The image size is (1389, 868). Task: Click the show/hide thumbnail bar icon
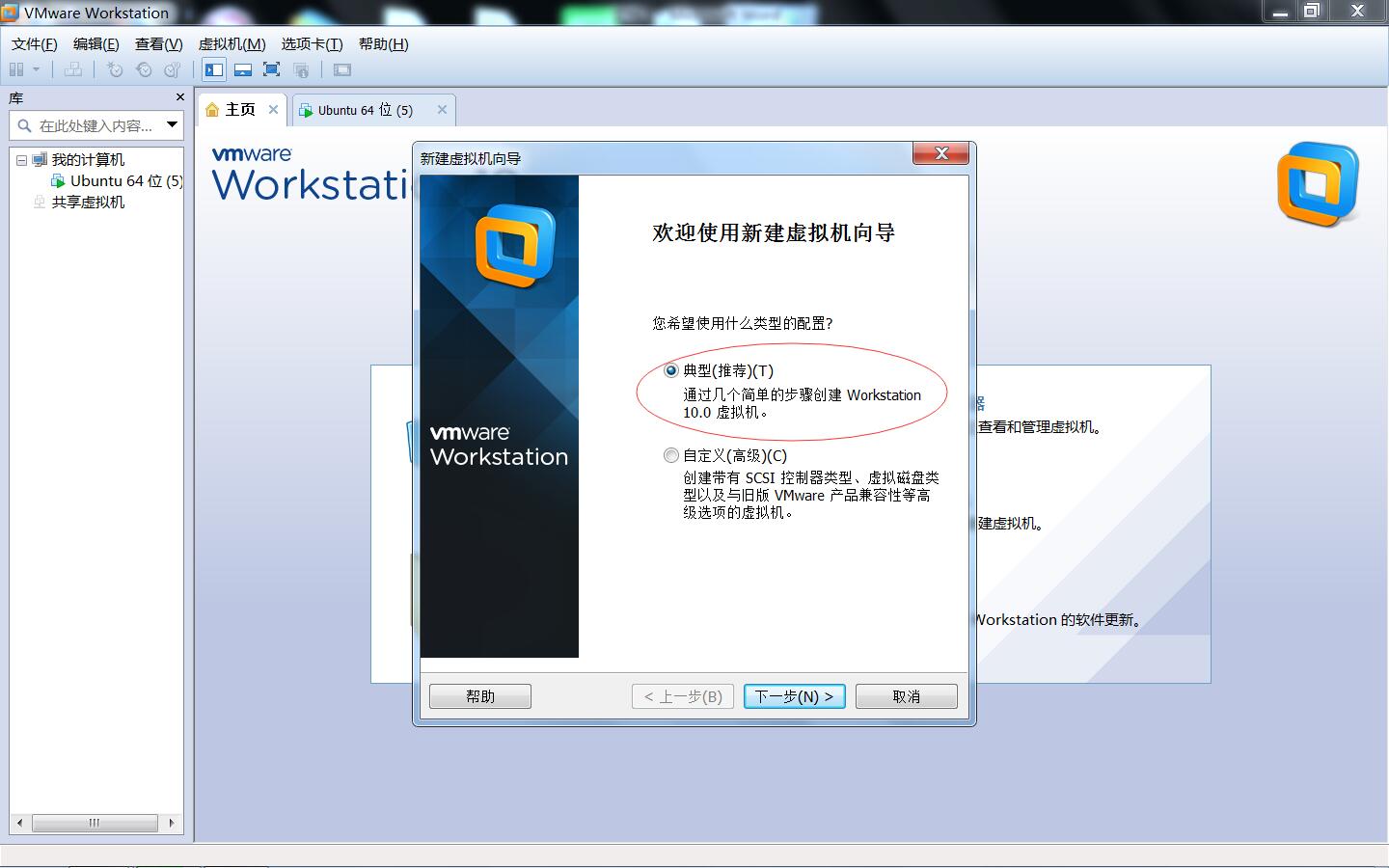click(242, 68)
